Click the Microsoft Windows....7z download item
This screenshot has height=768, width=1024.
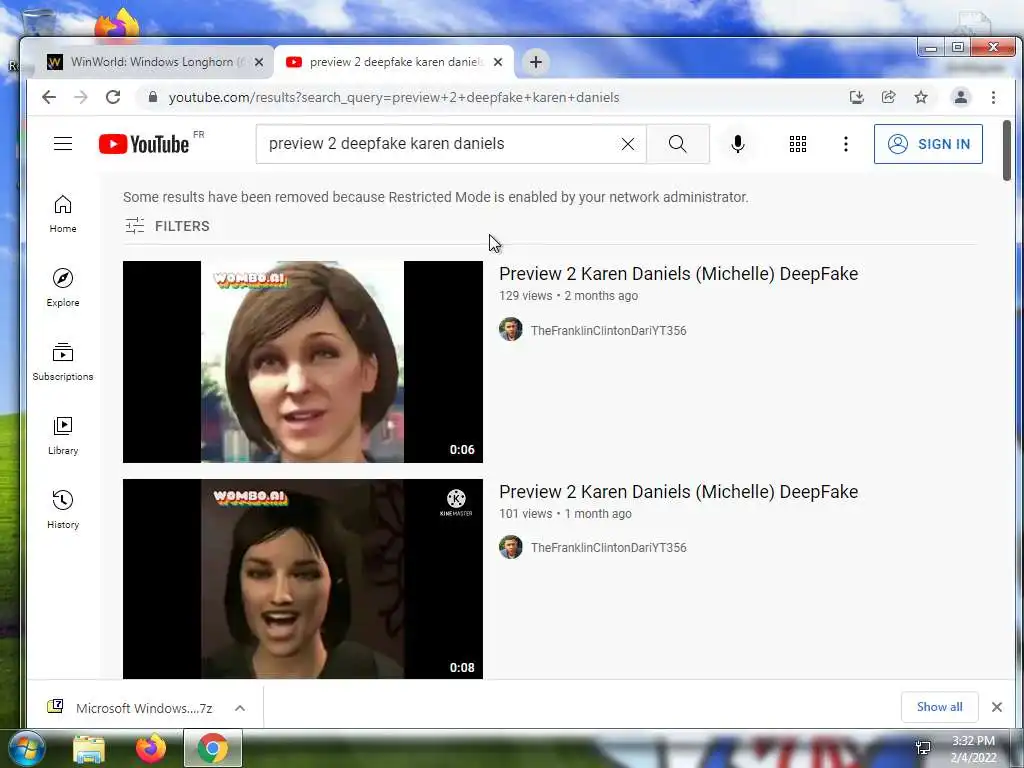click(x=130, y=708)
